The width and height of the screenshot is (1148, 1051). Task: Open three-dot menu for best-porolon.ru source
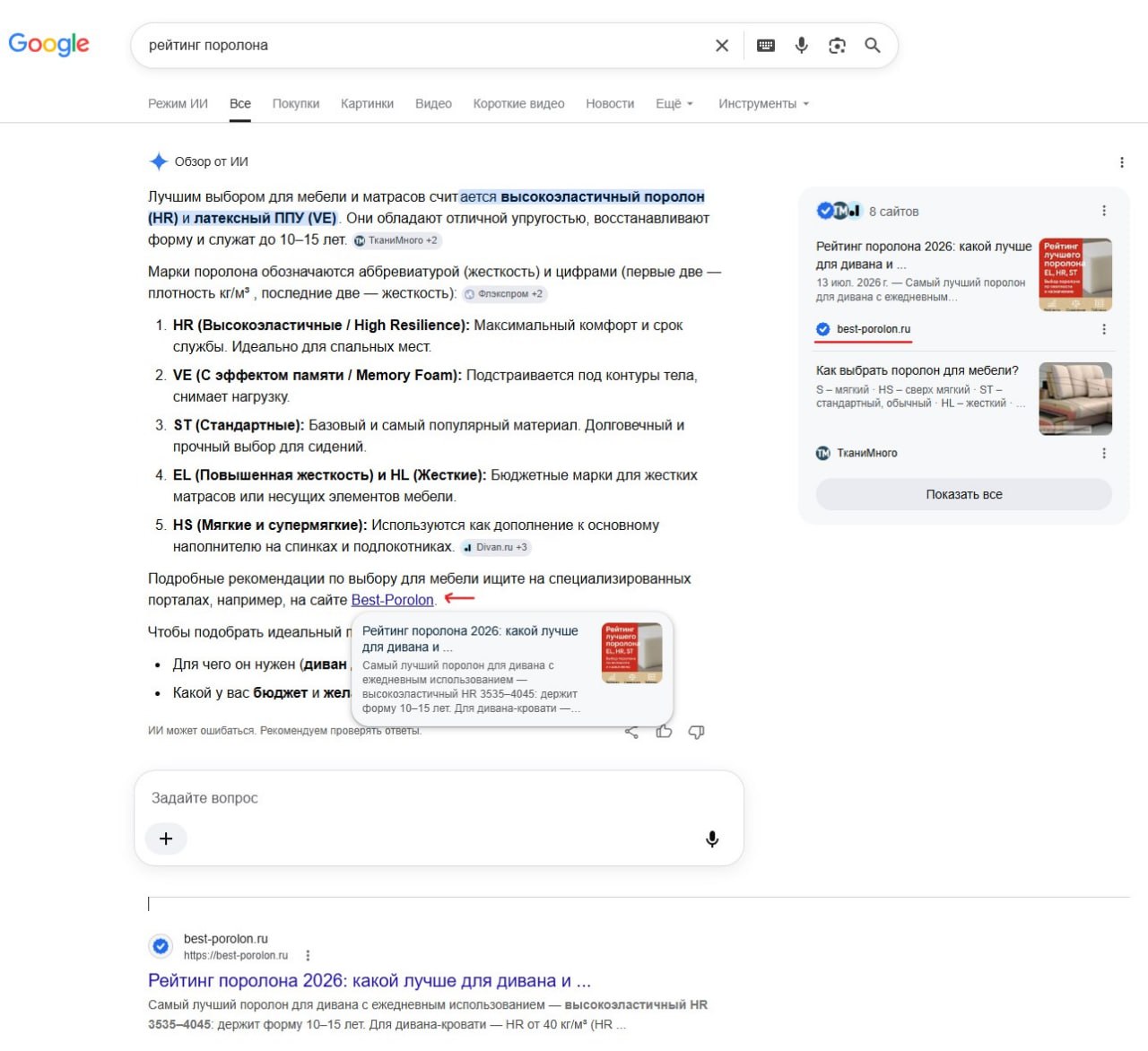(1104, 329)
